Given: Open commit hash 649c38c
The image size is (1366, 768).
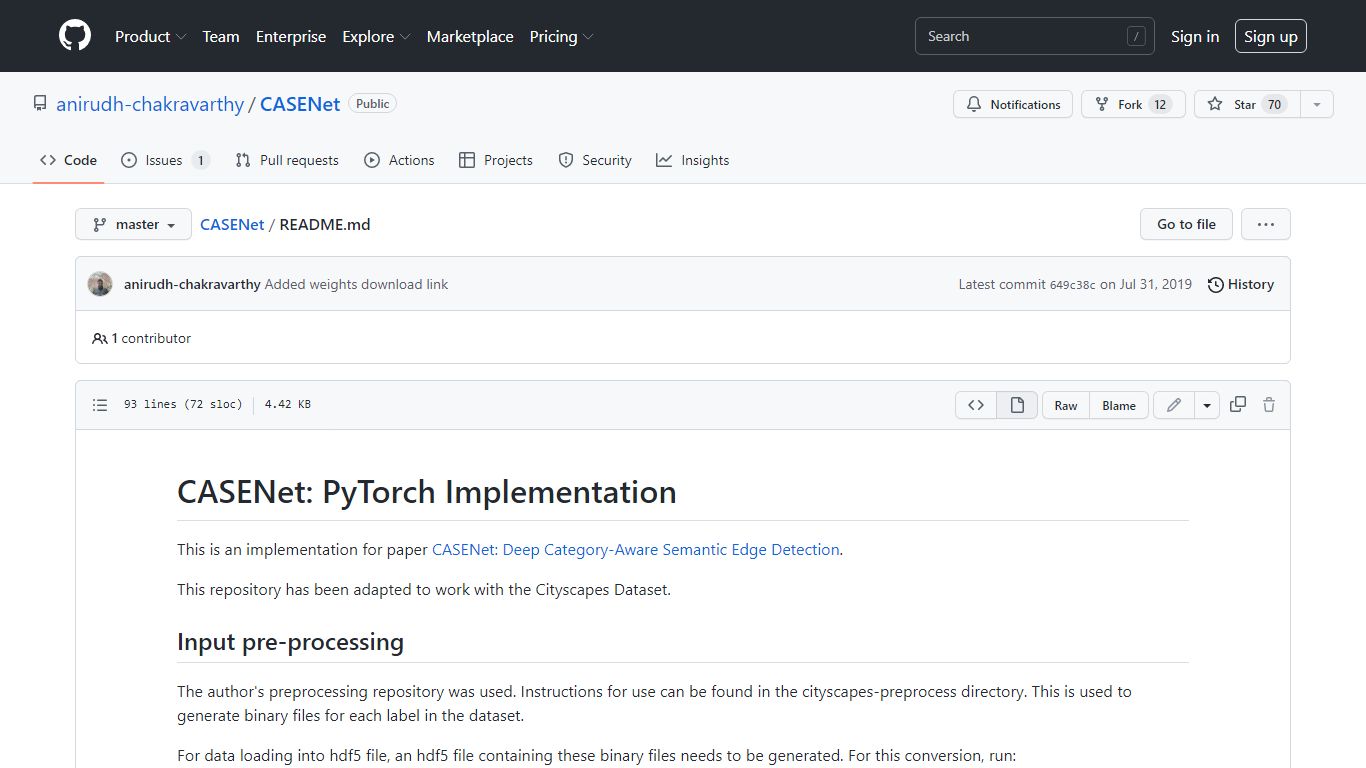Looking at the screenshot, I should tap(1072, 285).
